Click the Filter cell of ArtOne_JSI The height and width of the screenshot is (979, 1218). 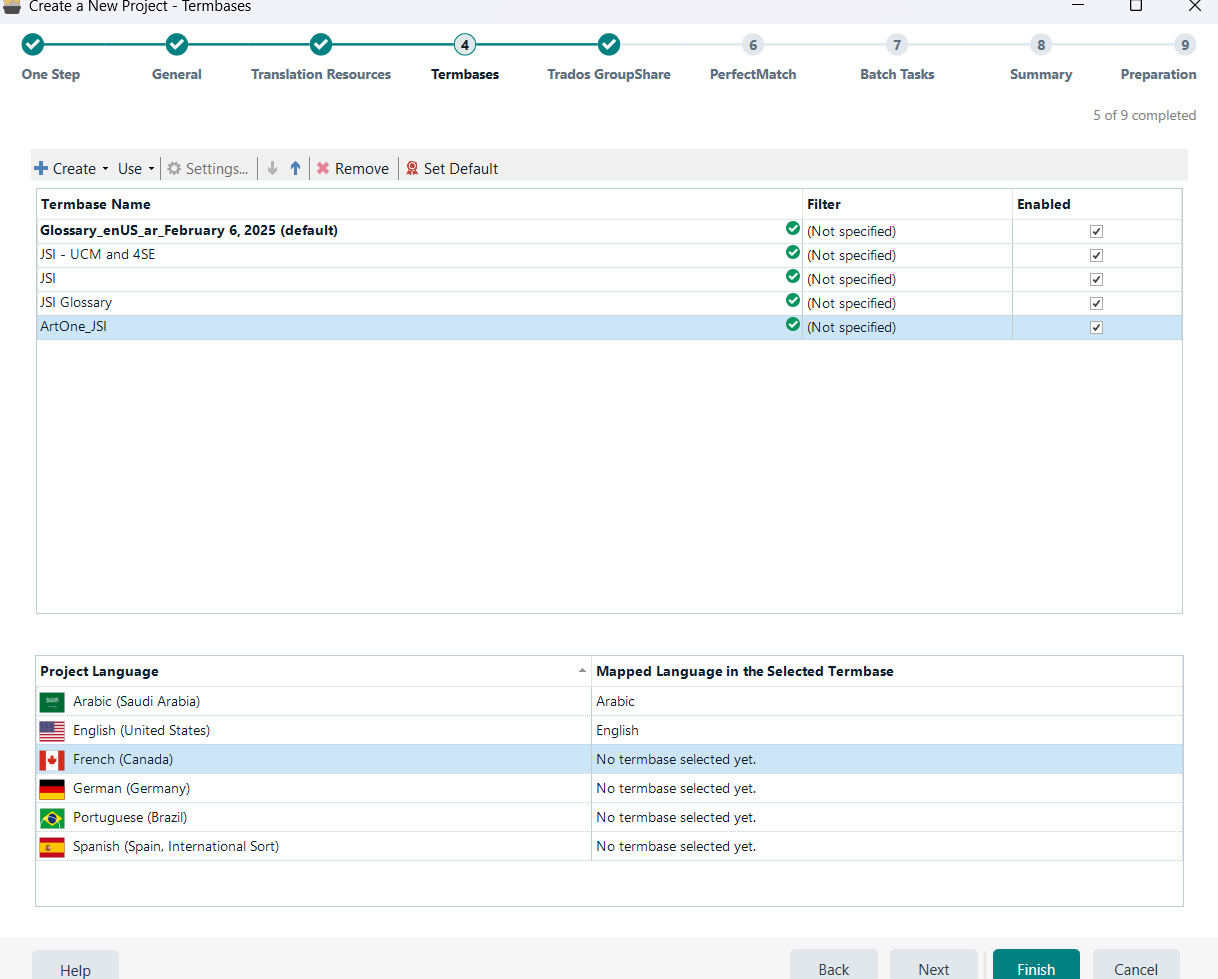pyautogui.click(x=907, y=327)
